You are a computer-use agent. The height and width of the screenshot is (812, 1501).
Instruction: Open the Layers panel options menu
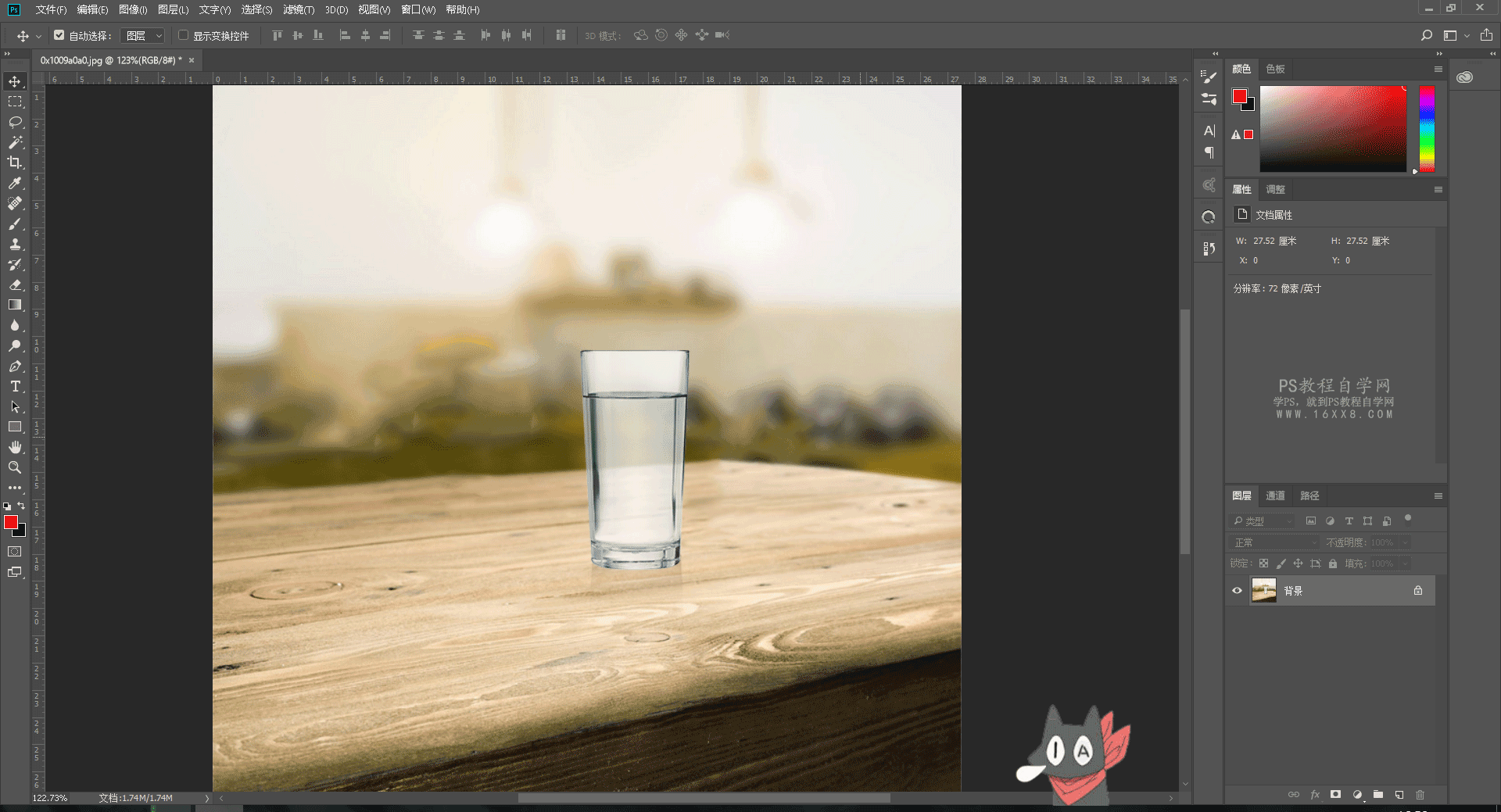(1438, 495)
